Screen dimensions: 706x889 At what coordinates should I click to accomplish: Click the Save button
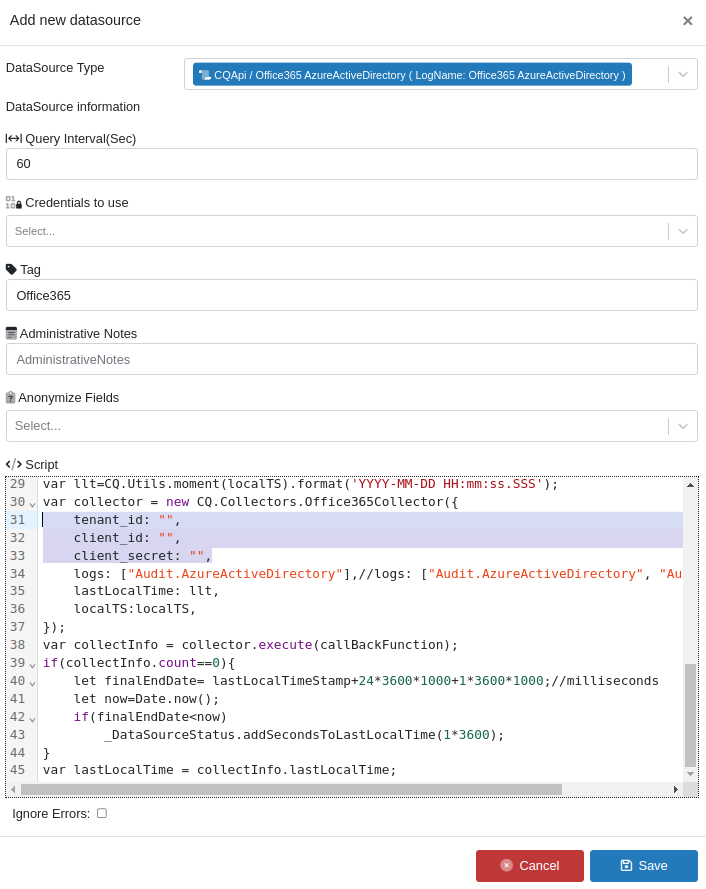click(644, 866)
